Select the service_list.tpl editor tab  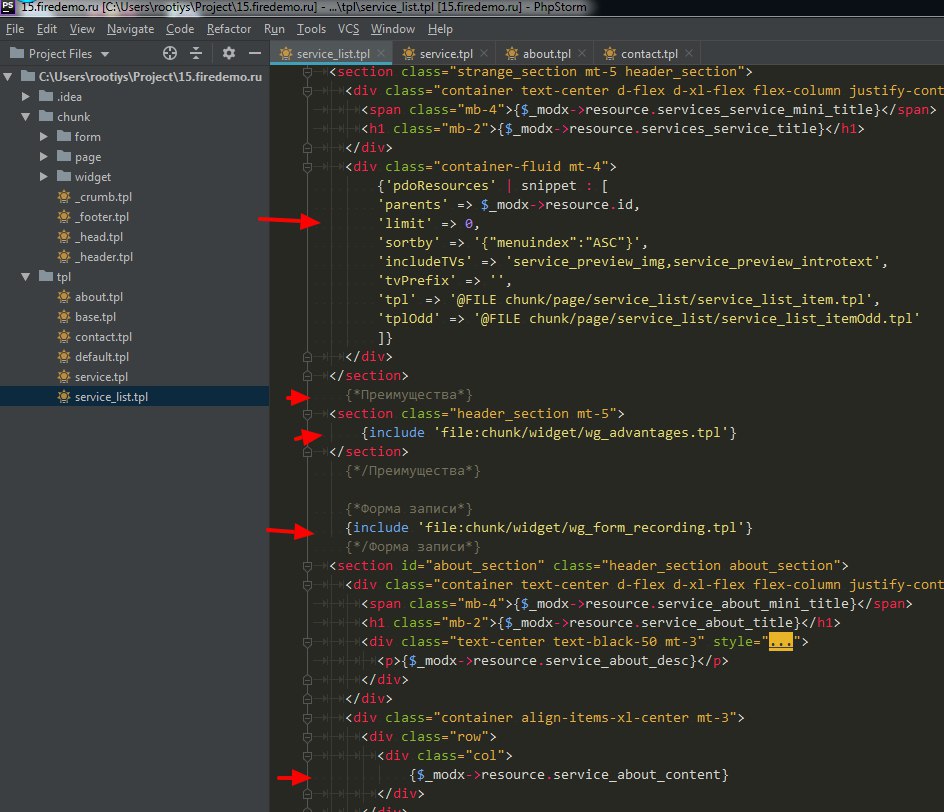point(332,54)
